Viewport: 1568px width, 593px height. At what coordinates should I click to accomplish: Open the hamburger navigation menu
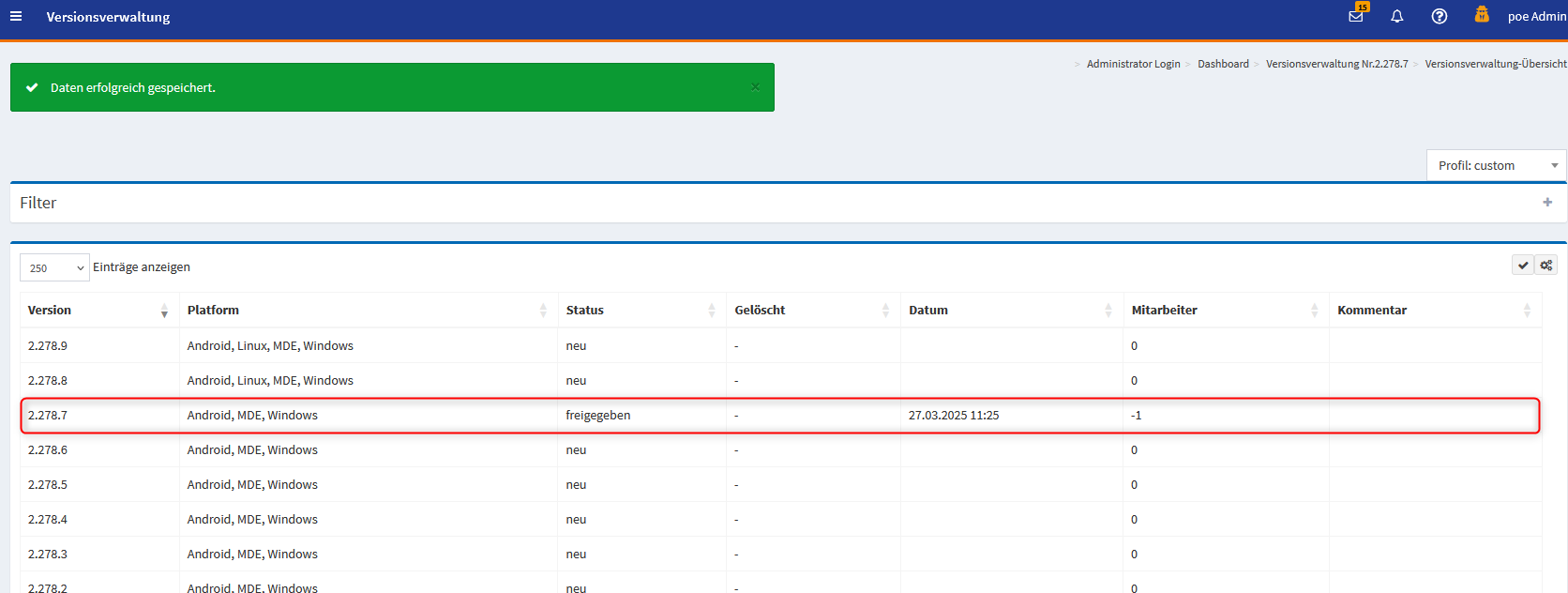coord(16,17)
